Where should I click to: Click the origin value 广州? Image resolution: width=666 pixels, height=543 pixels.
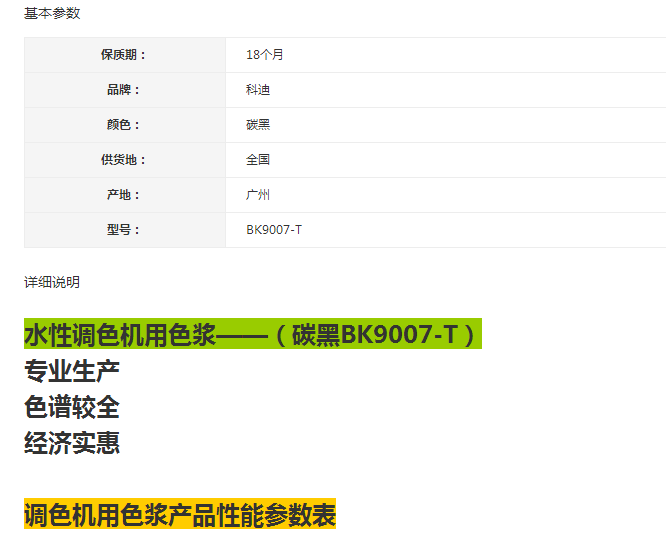coord(258,195)
